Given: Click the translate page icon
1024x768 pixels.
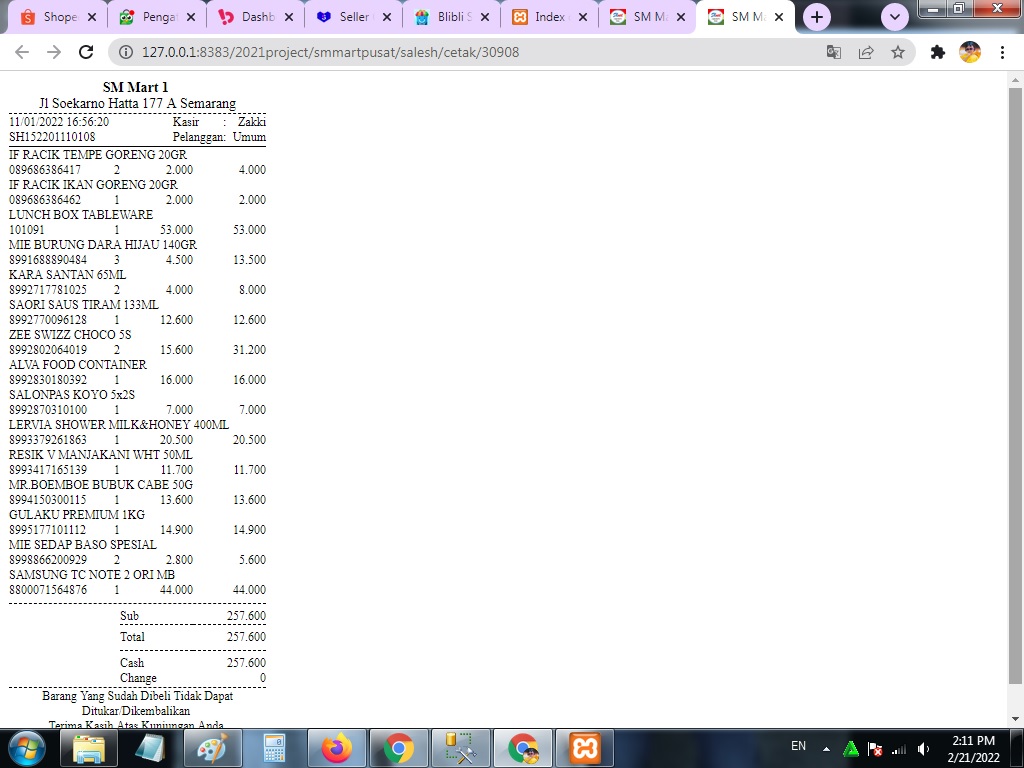Looking at the screenshot, I should point(834,52).
